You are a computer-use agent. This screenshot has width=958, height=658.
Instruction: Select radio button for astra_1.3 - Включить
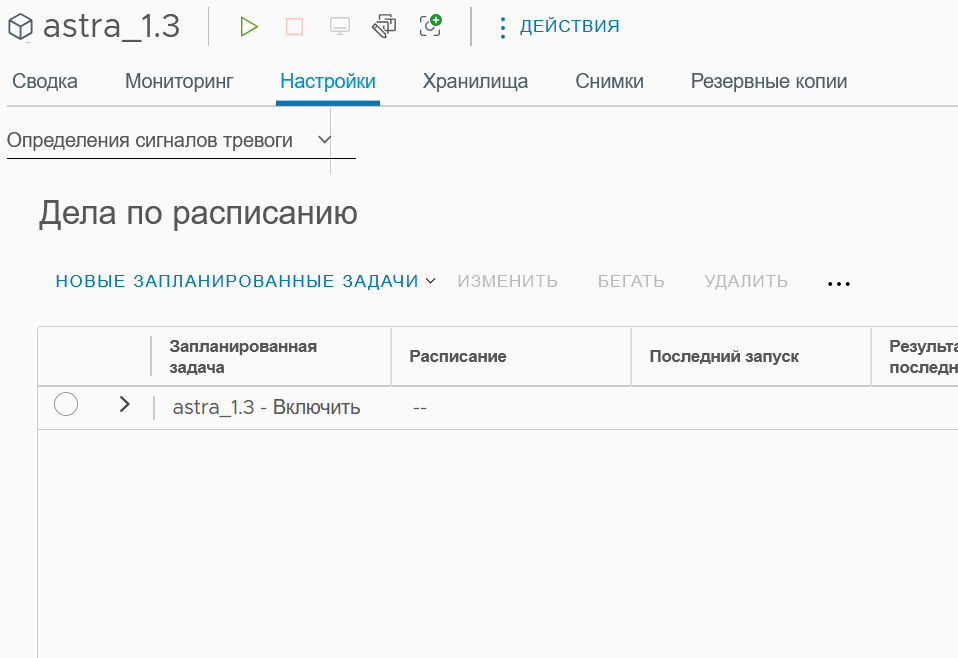[66, 404]
